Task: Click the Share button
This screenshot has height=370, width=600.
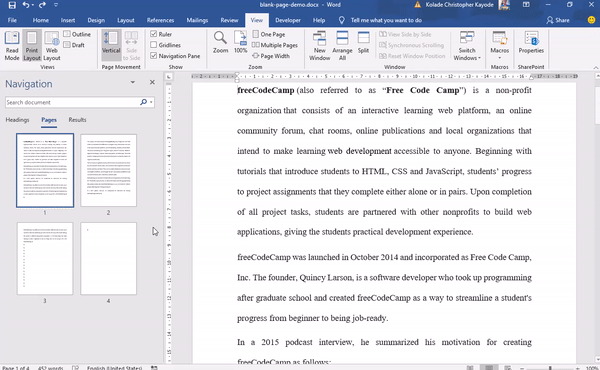Action: tap(558, 20)
